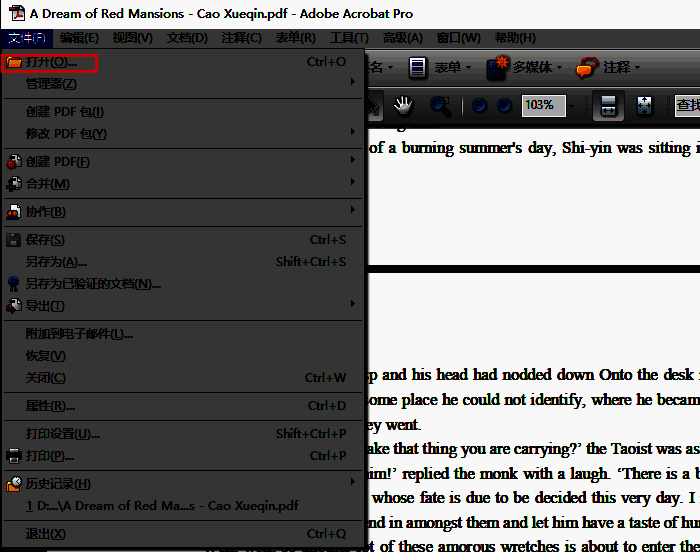Image resolution: width=700 pixels, height=552 pixels.
Task: Choose Open (打开) from the File menu
Action: (x=52, y=62)
